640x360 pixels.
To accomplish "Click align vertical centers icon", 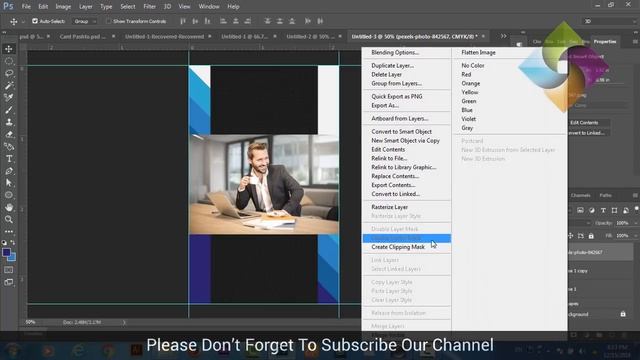I will 195,21.
